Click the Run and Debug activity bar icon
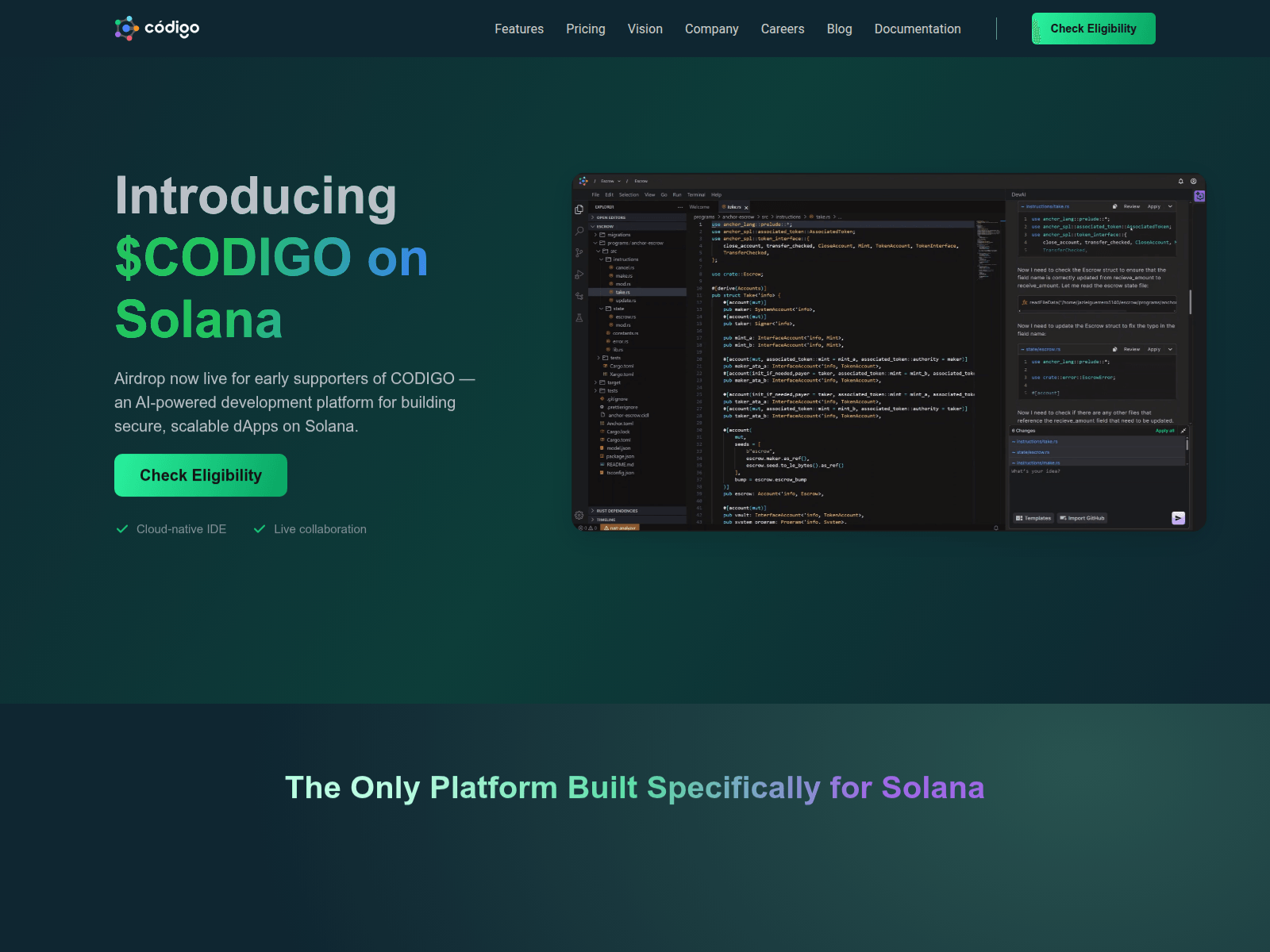Viewport: 1270px width, 952px height. click(x=579, y=274)
